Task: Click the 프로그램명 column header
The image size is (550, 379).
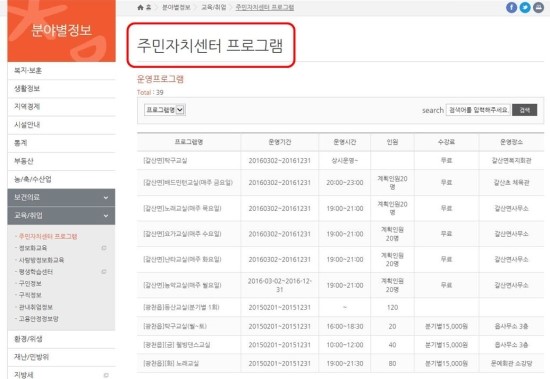Action: [x=189, y=142]
